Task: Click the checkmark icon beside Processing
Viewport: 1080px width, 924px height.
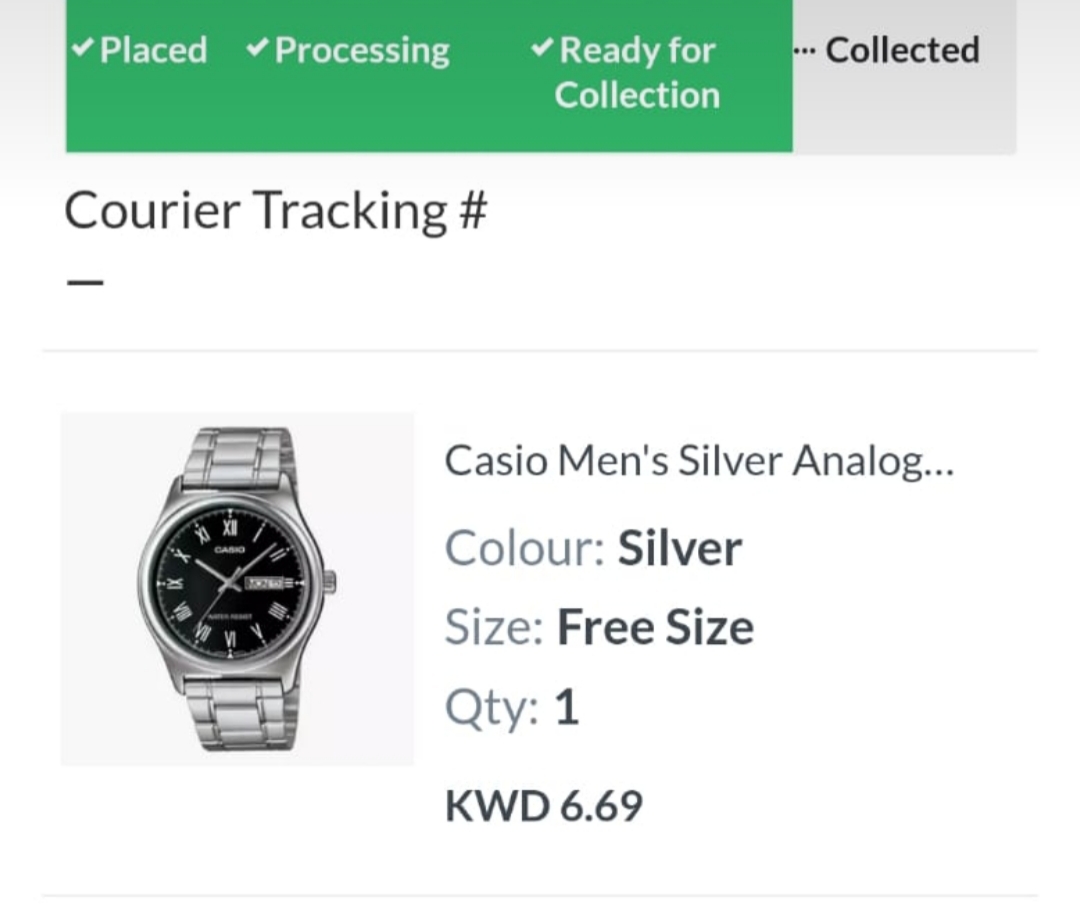Action: [258, 47]
